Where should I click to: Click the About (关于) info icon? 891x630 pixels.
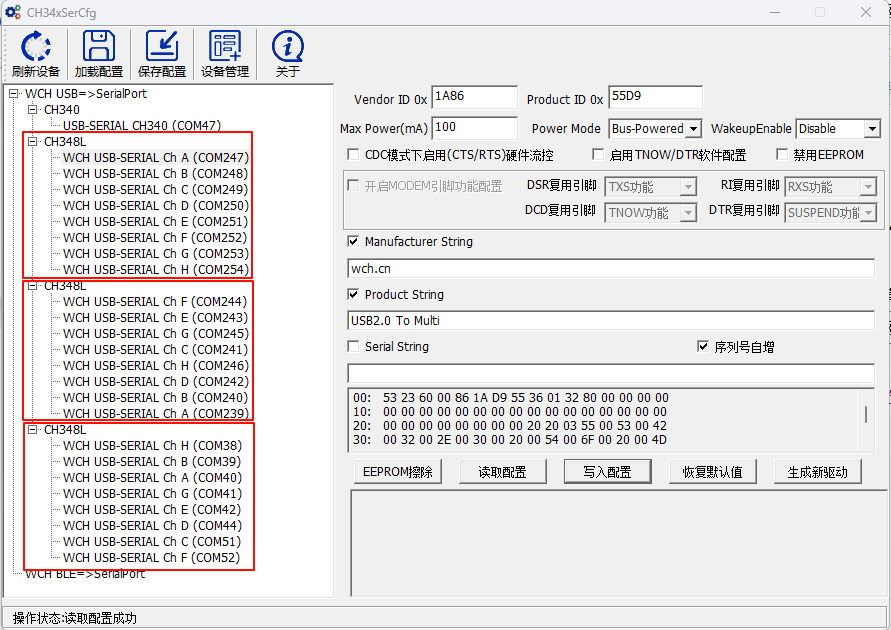point(288,46)
